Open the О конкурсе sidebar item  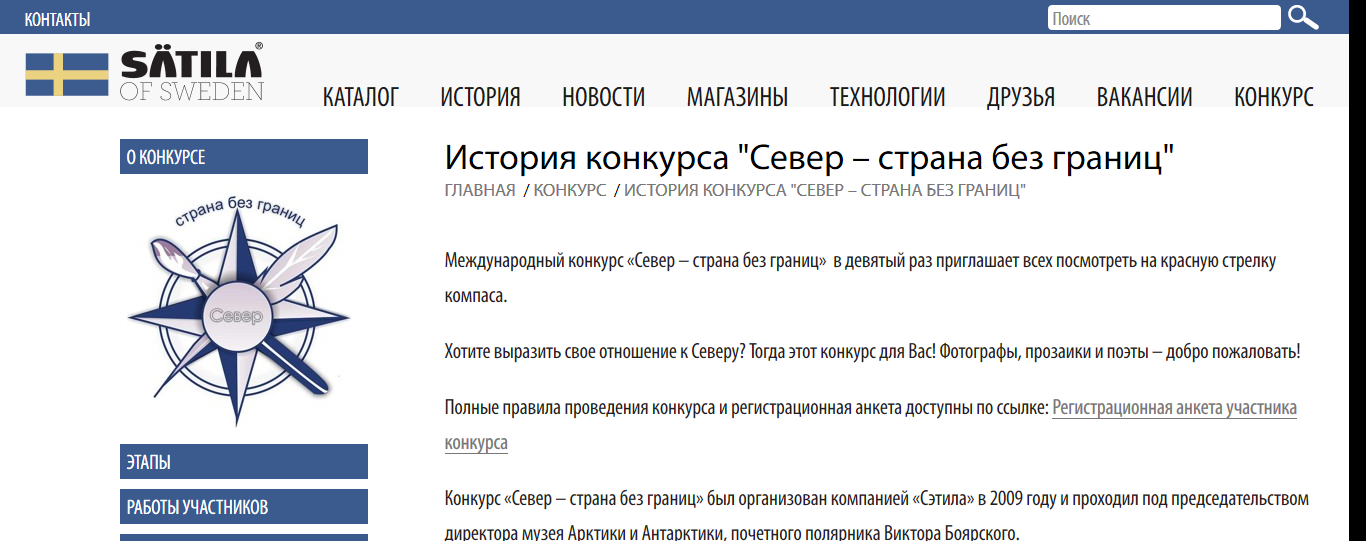point(244,157)
